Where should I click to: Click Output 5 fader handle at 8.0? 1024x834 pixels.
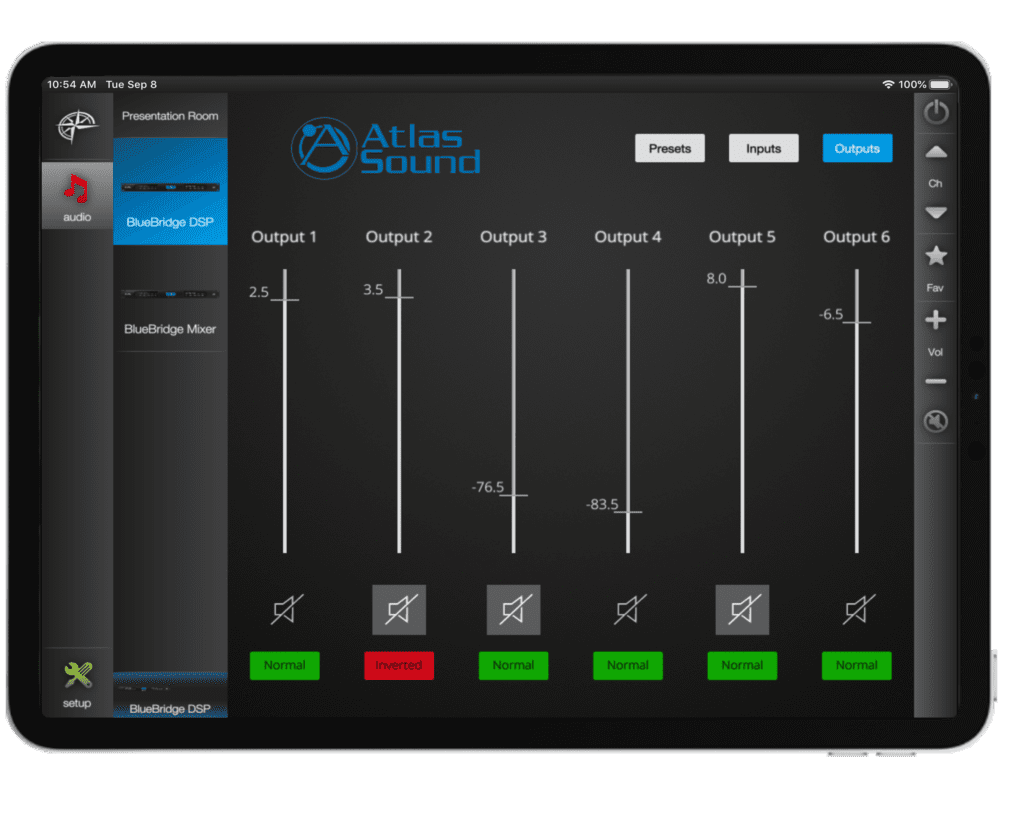coord(742,287)
